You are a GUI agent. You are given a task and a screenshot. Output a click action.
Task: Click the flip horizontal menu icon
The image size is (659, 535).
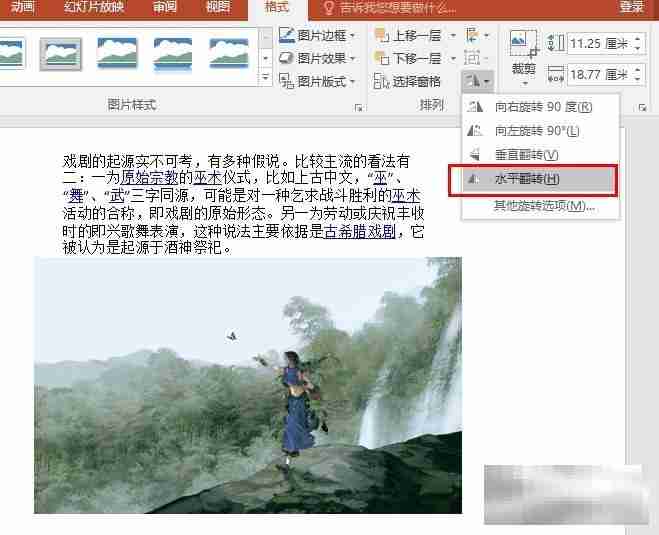474,179
